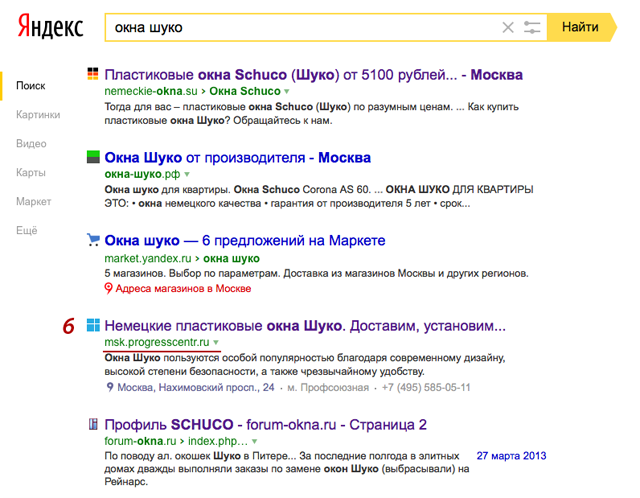Viewport: 640px width, 498px height.
Task: Open address Москва, Нахимовский просп., 24
Action: 196,387
